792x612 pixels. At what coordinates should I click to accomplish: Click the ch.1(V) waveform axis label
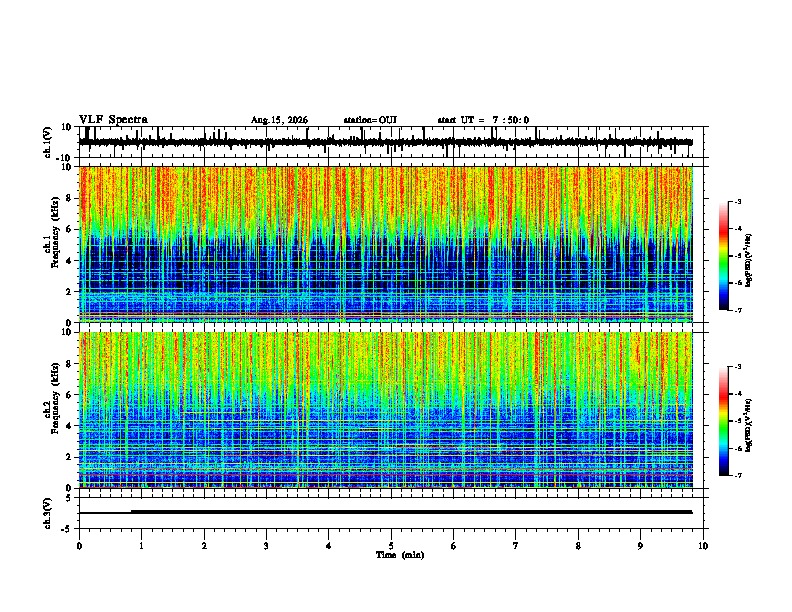click(x=48, y=142)
